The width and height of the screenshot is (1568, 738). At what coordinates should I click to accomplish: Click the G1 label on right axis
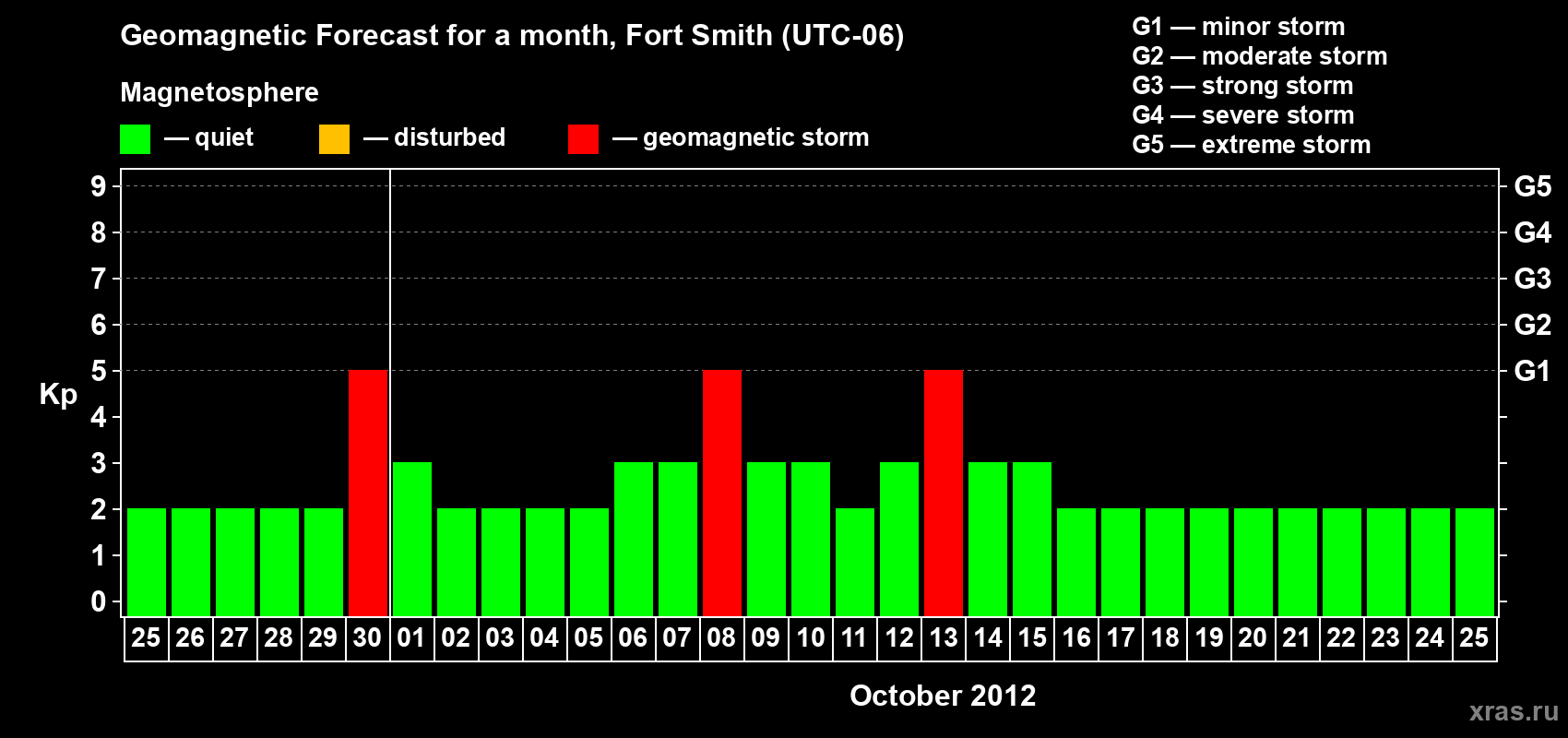click(1532, 371)
